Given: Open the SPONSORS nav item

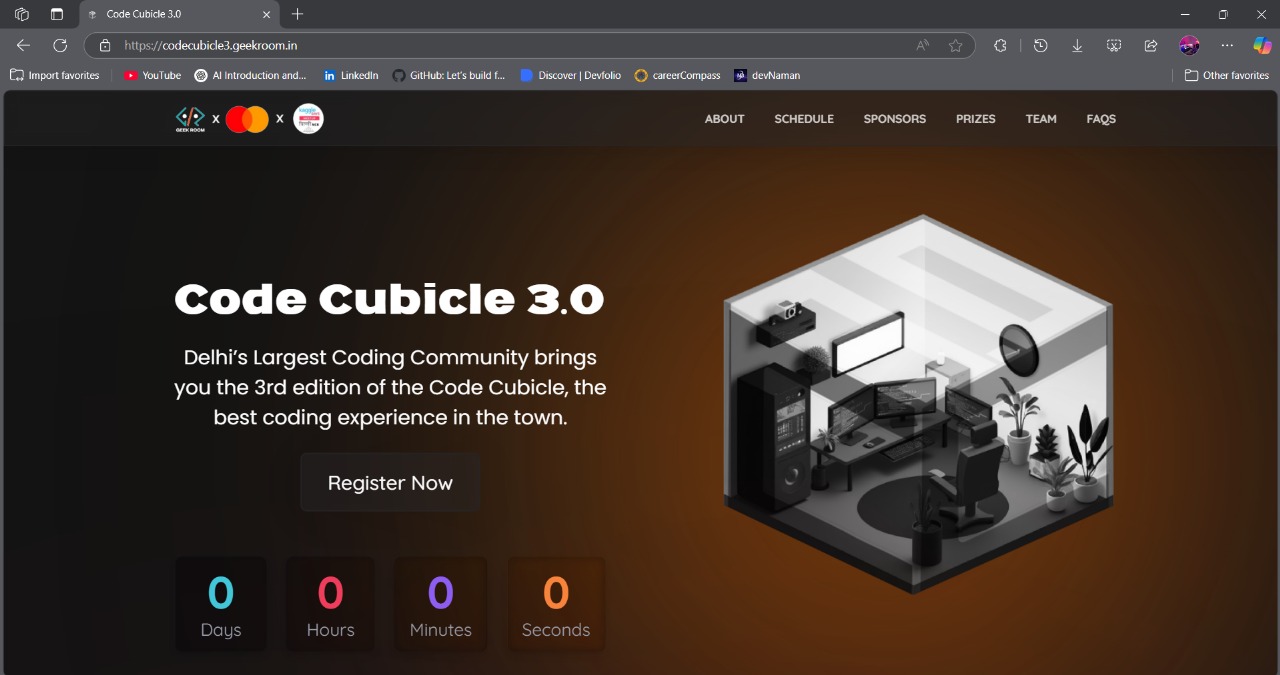Looking at the screenshot, I should click(894, 119).
